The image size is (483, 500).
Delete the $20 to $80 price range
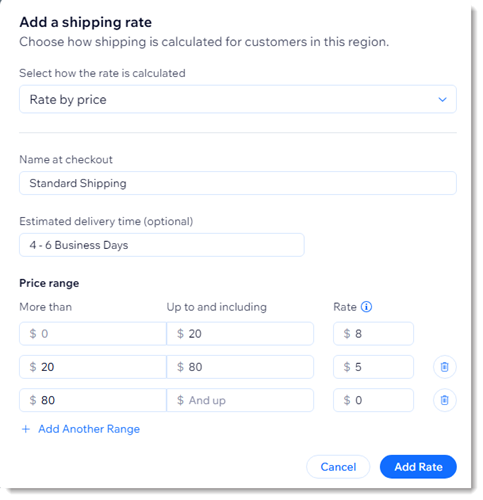coord(444,367)
